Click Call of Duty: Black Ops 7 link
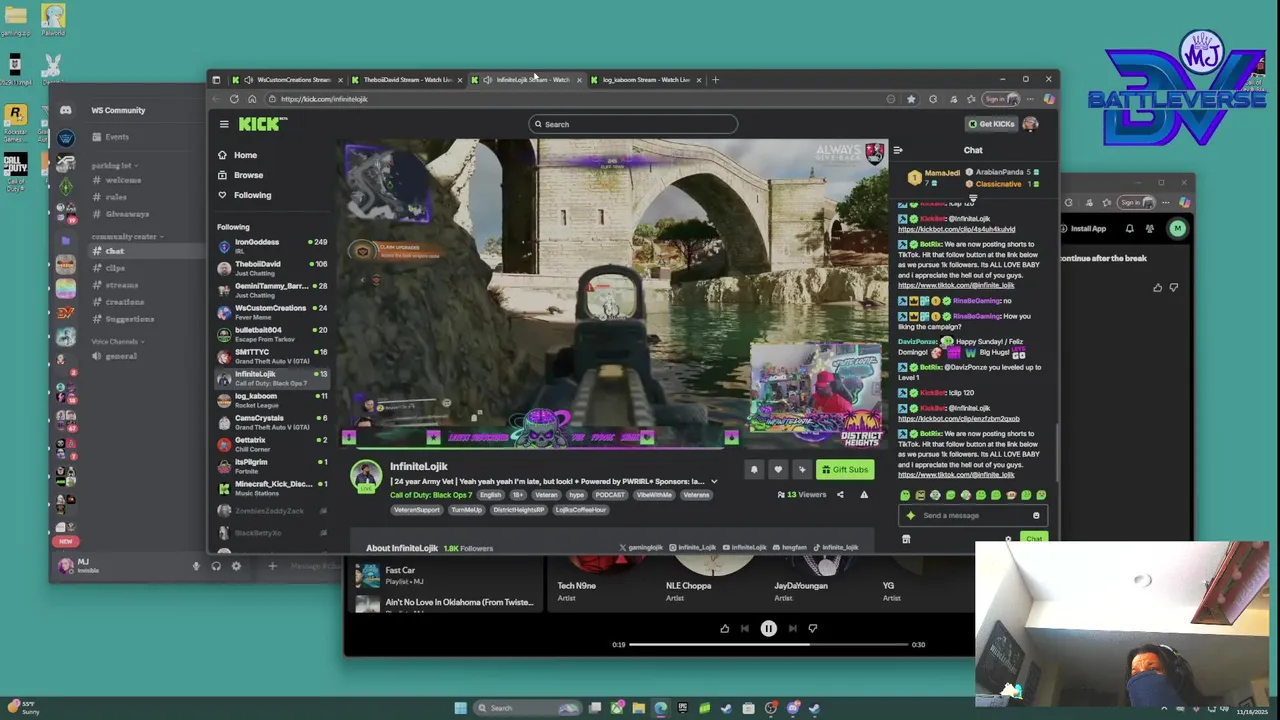The width and height of the screenshot is (1280, 720). (431, 495)
